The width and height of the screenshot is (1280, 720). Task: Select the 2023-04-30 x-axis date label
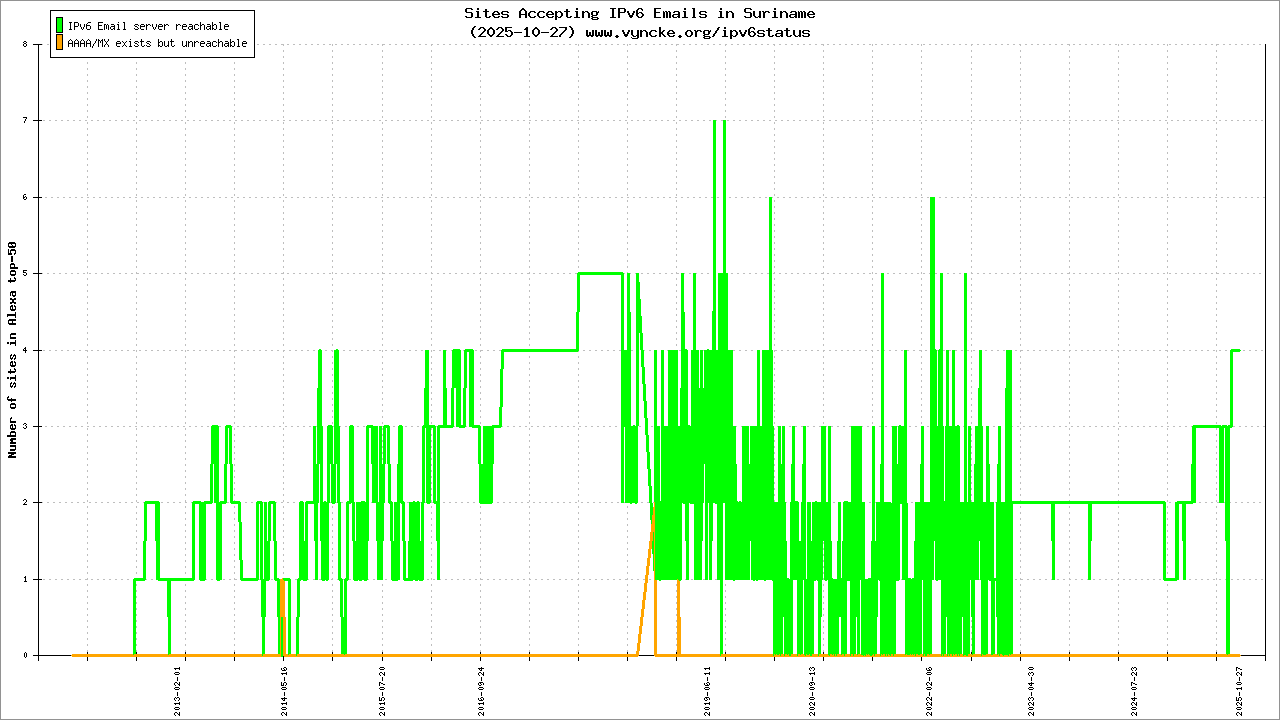(x=1031, y=685)
